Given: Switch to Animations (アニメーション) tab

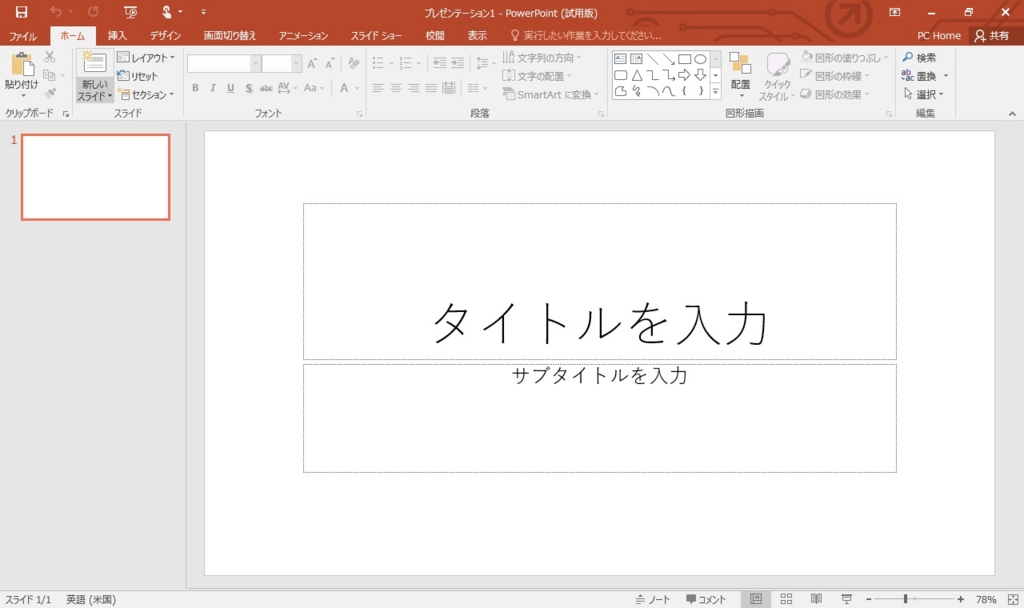Looking at the screenshot, I should coord(303,36).
